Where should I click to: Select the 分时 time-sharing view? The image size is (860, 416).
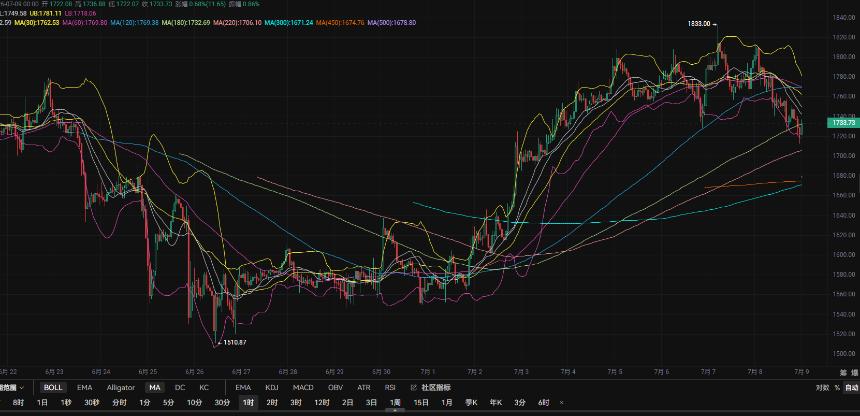(119, 403)
